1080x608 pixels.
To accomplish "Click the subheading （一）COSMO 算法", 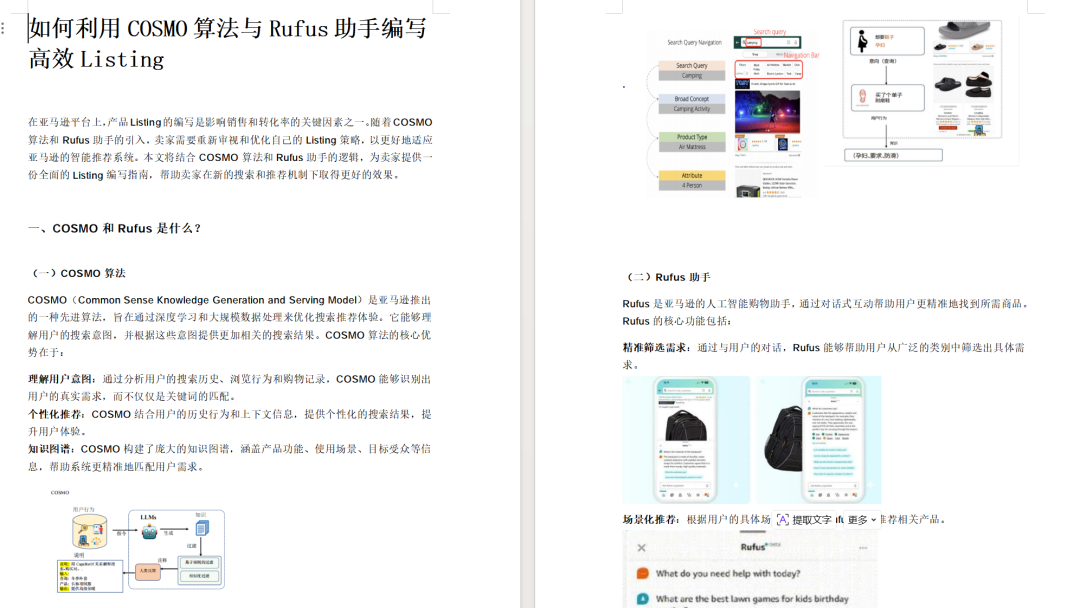I will (76, 273).
